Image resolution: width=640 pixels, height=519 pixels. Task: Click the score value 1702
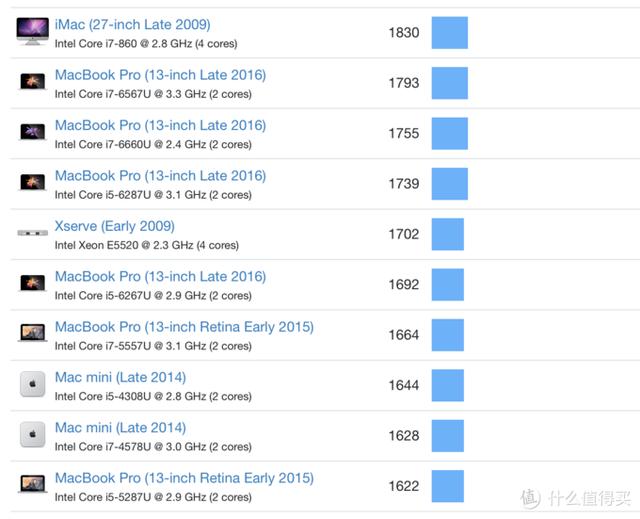(404, 234)
